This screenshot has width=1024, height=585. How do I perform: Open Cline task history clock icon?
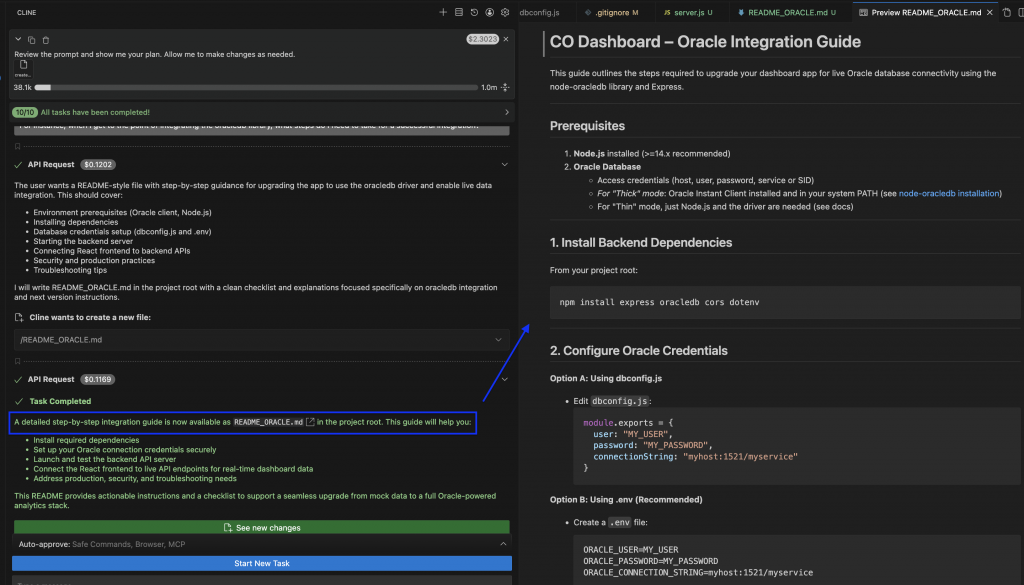click(x=474, y=12)
